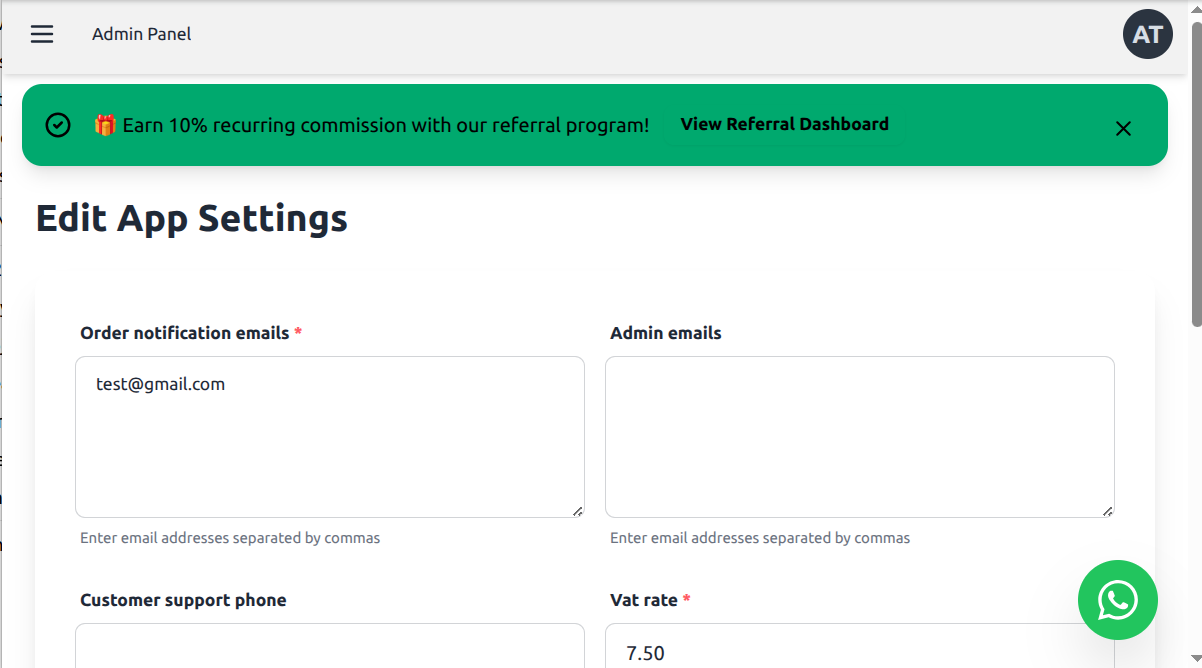Click the Admin Panel title link
Image resolution: width=1202 pixels, height=668 pixels.
141,33
